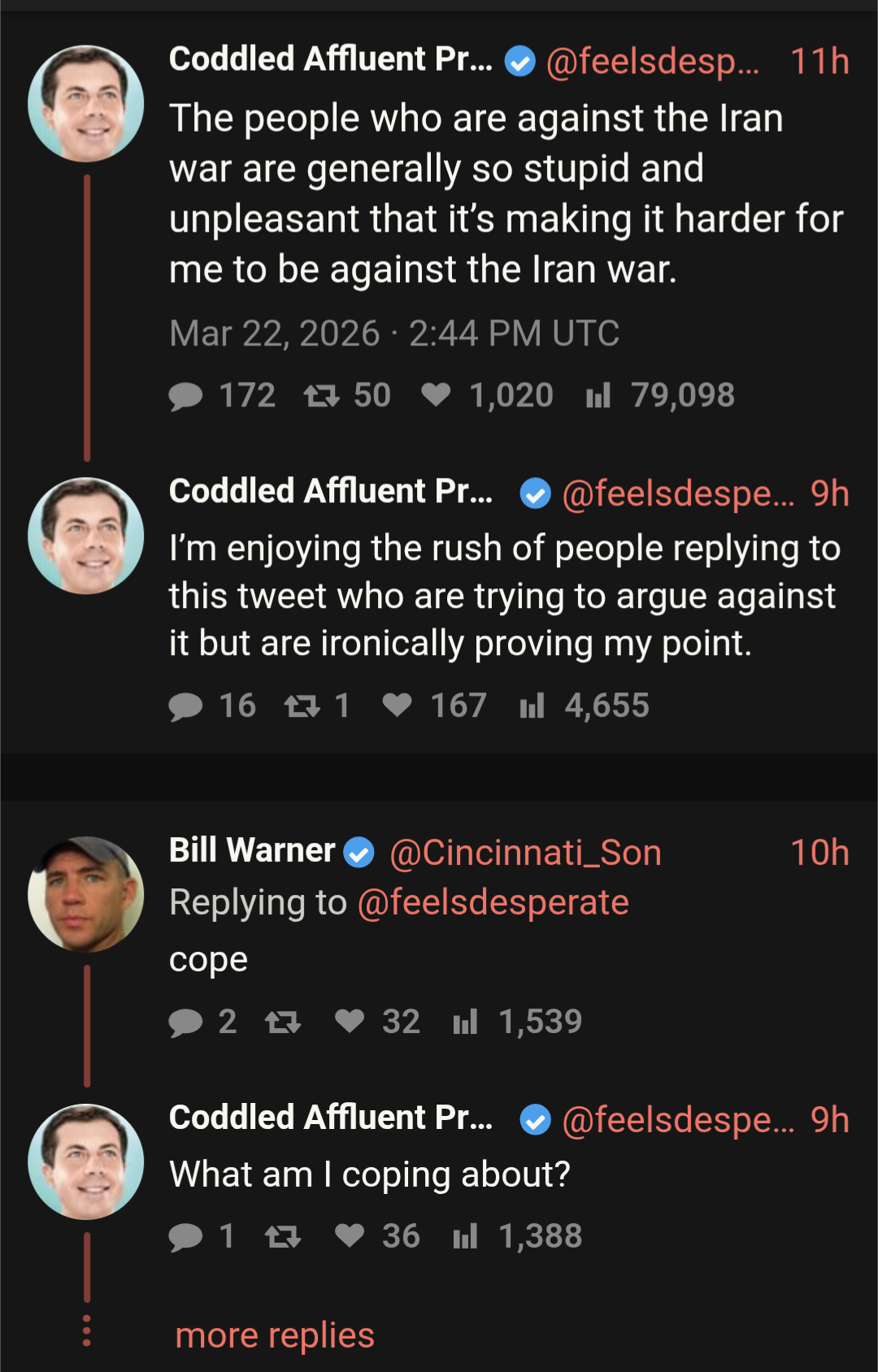878x1372 pixels.
Task: Open the 'Bill Warner' display name
Action: 252,851
